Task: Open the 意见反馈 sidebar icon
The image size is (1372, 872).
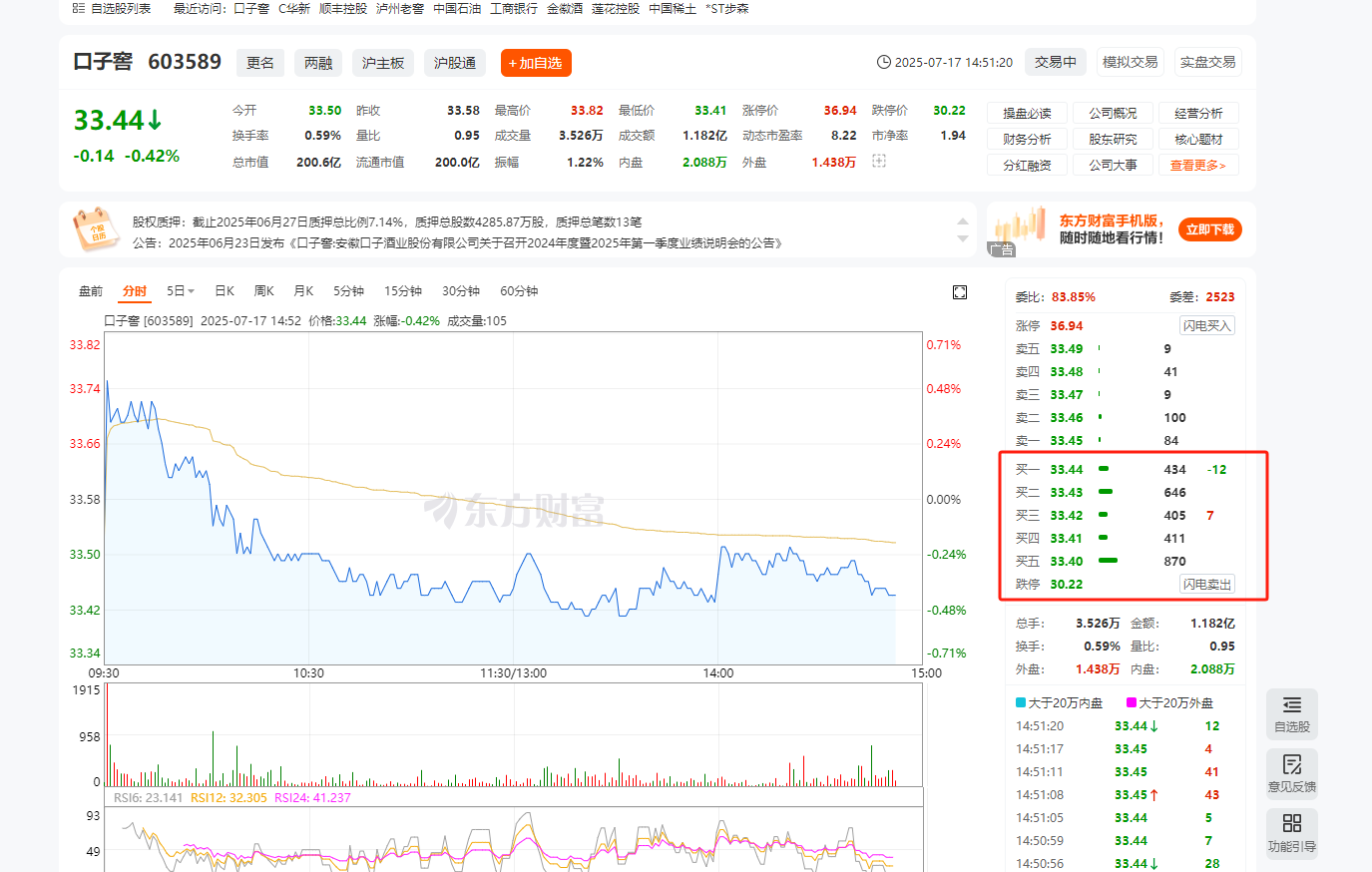Action: (x=1292, y=774)
